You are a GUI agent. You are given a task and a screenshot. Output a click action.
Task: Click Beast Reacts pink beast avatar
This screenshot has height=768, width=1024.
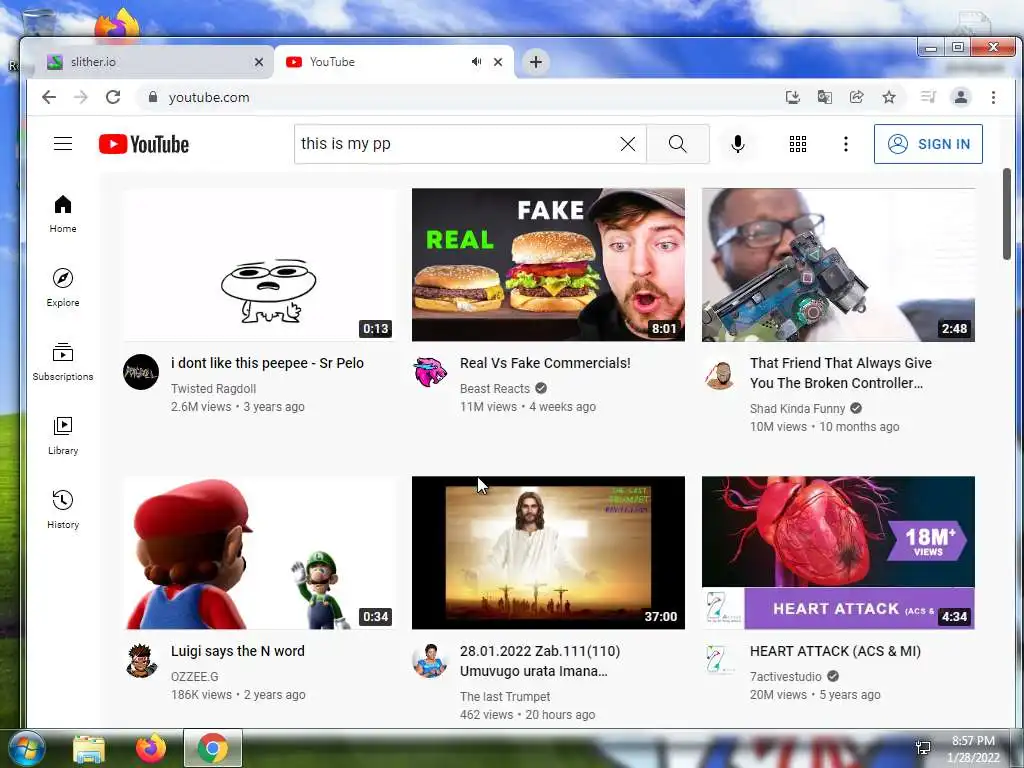tap(430, 372)
